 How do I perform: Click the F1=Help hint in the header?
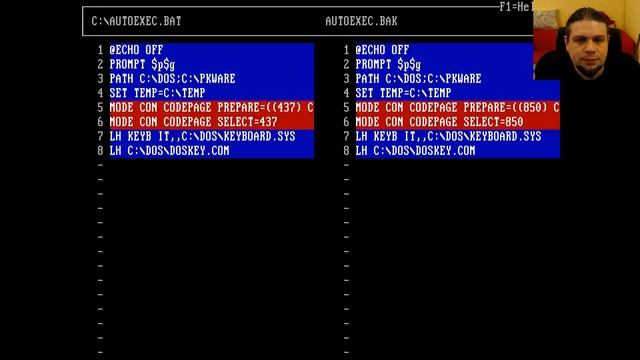tap(516, 7)
